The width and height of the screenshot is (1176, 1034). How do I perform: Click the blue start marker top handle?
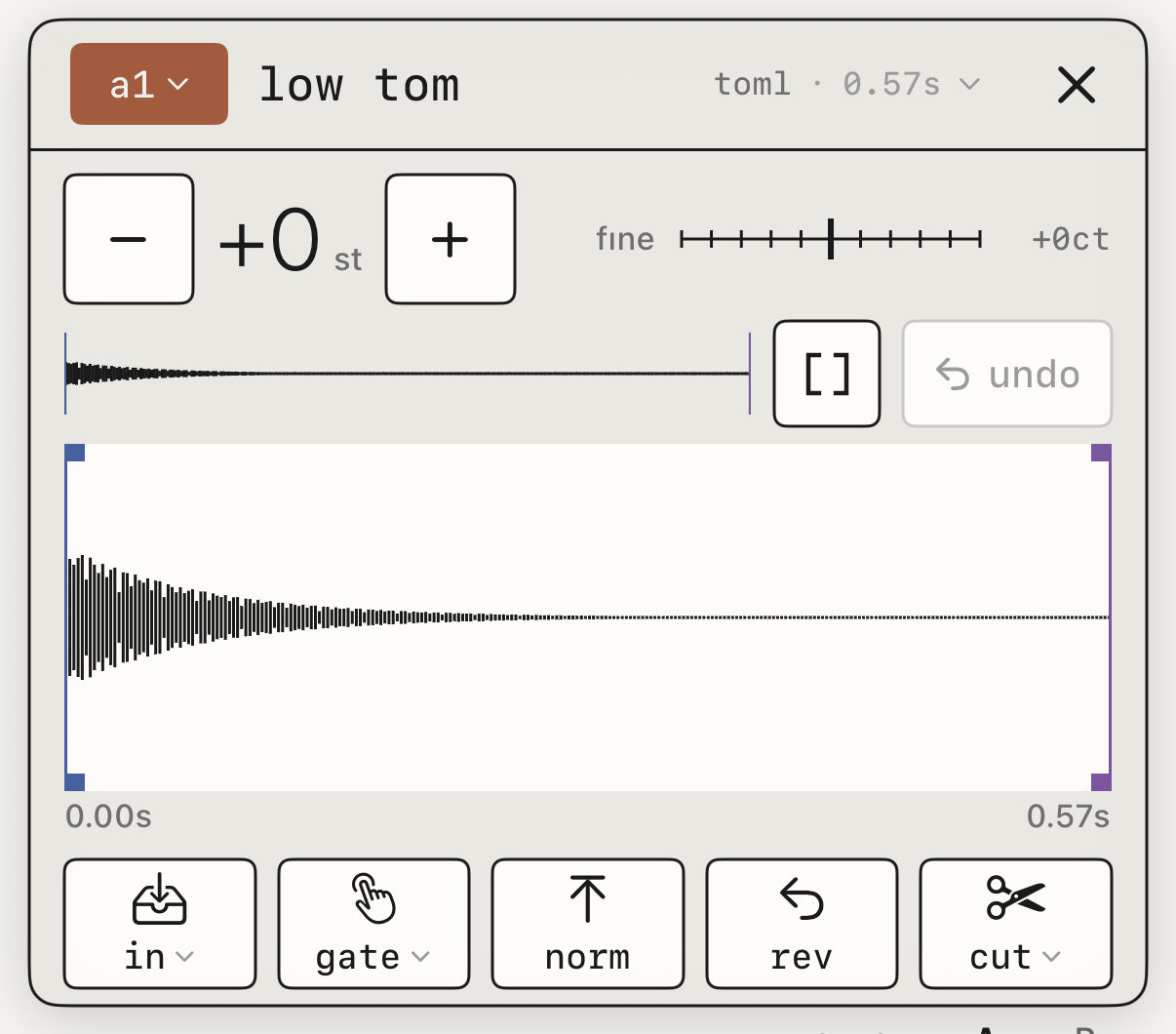point(75,453)
